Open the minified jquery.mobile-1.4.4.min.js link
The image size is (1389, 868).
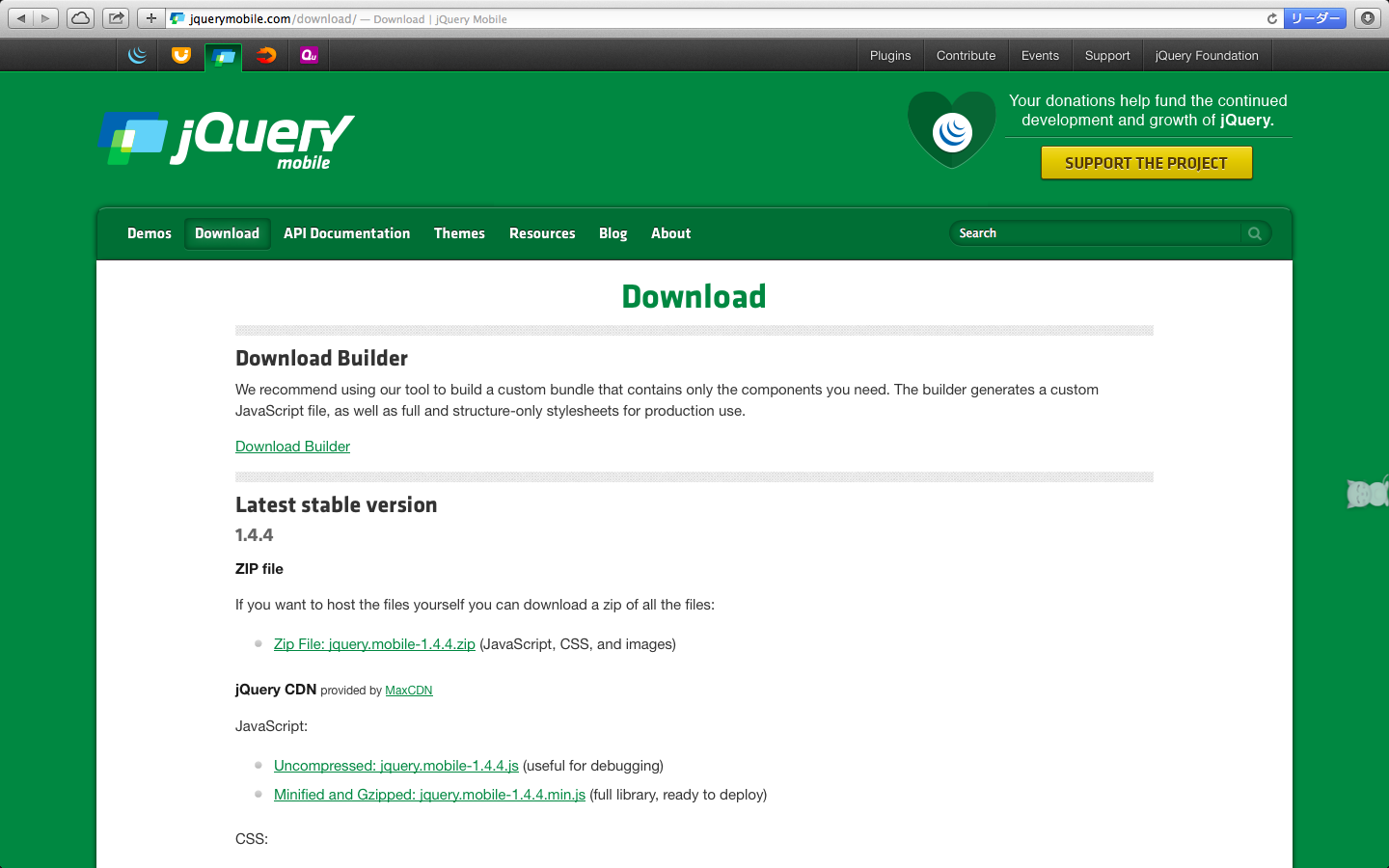point(429,795)
